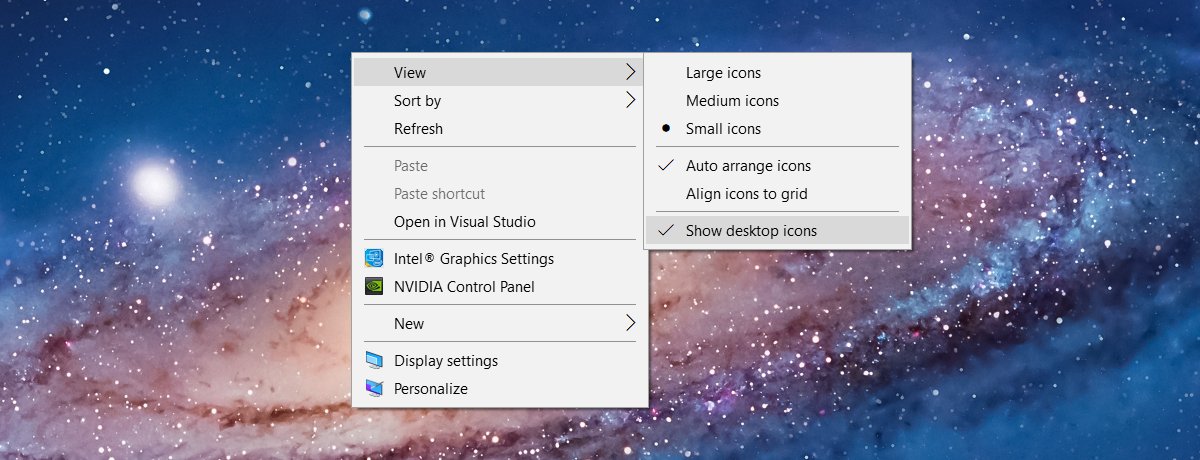Expand the New submenu arrow

coord(630,323)
